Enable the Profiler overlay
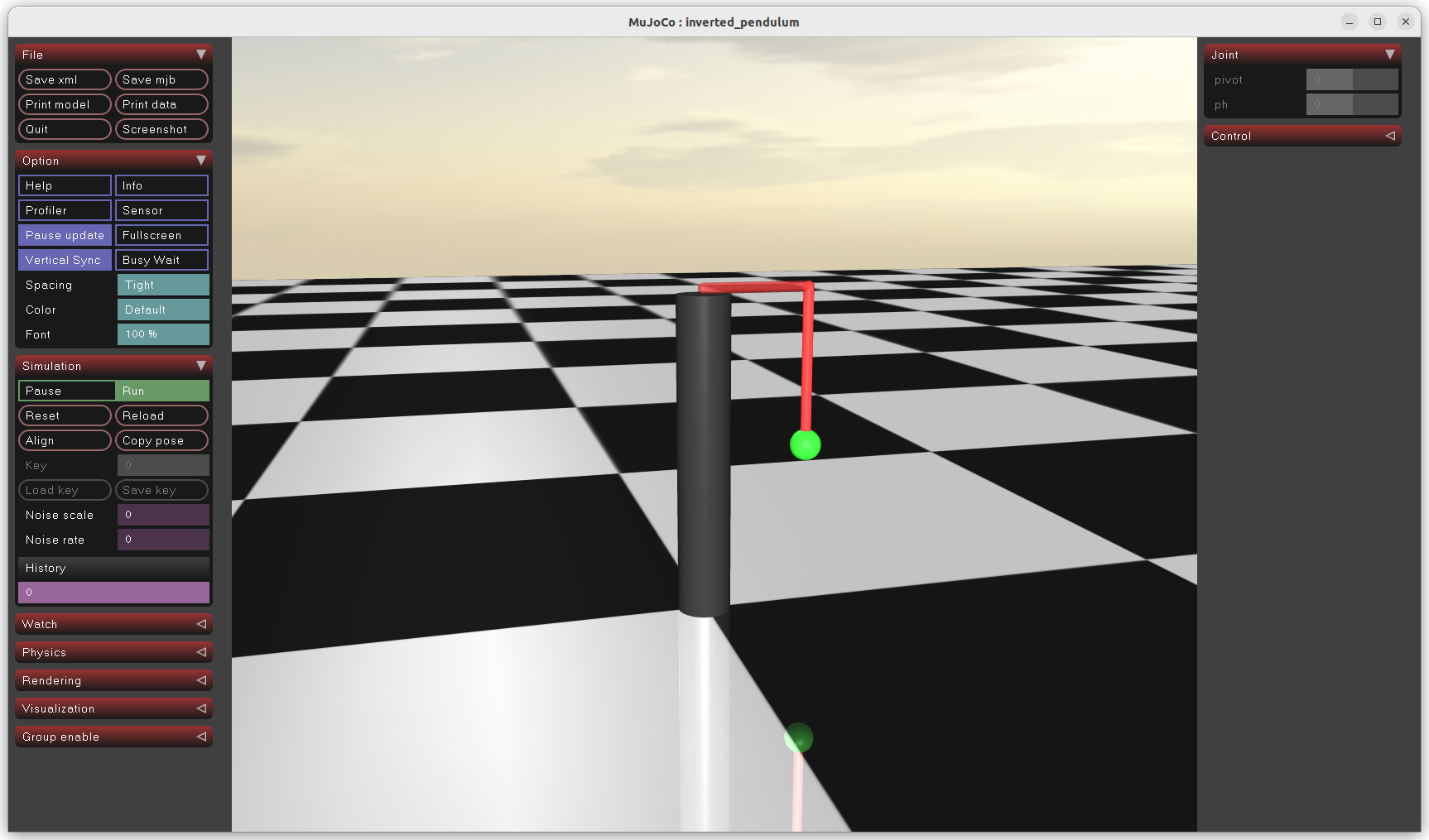Image resolution: width=1429 pixels, height=840 pixels. click(65, 210)
